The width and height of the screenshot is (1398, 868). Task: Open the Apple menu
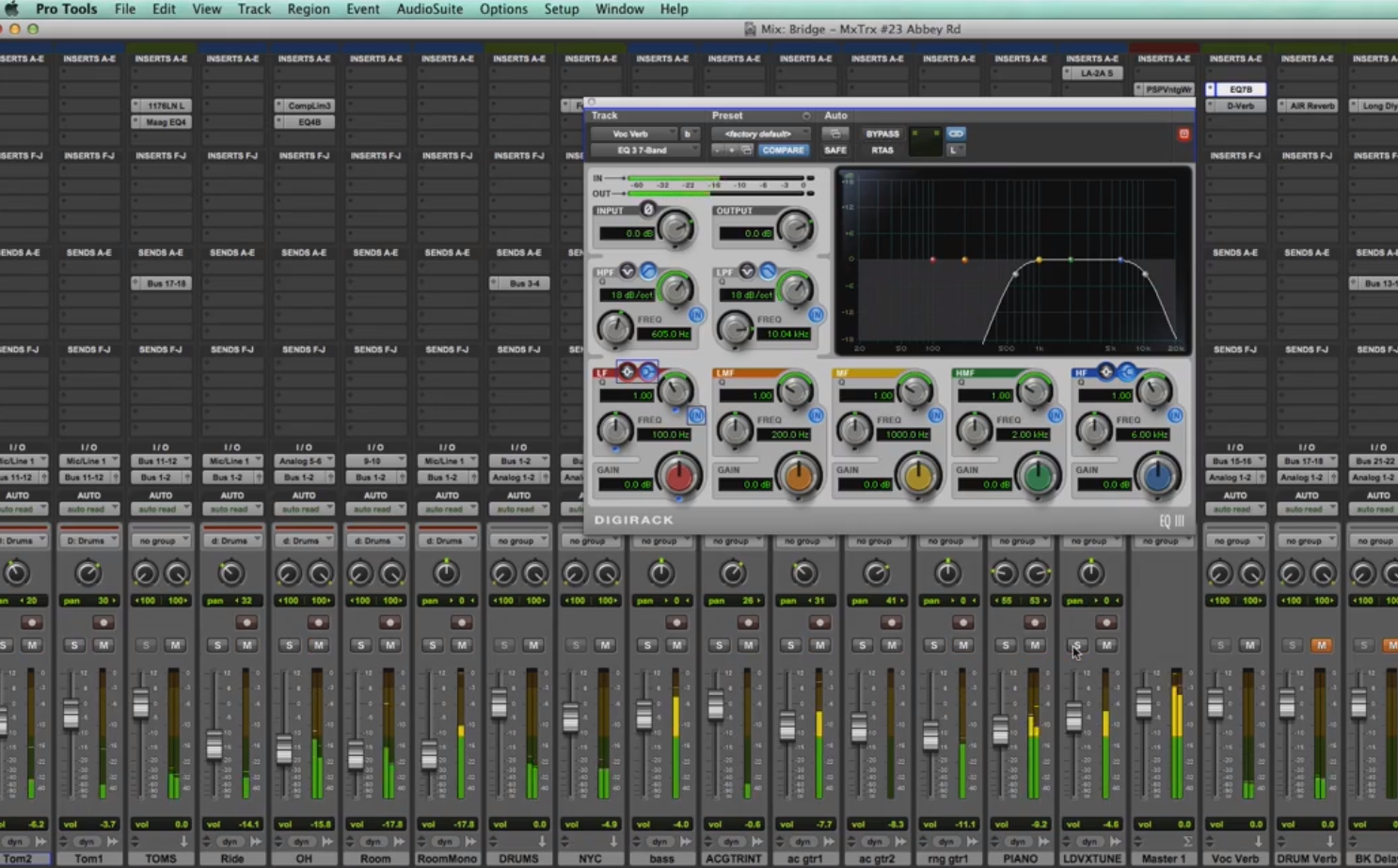[x=11, y=8]
